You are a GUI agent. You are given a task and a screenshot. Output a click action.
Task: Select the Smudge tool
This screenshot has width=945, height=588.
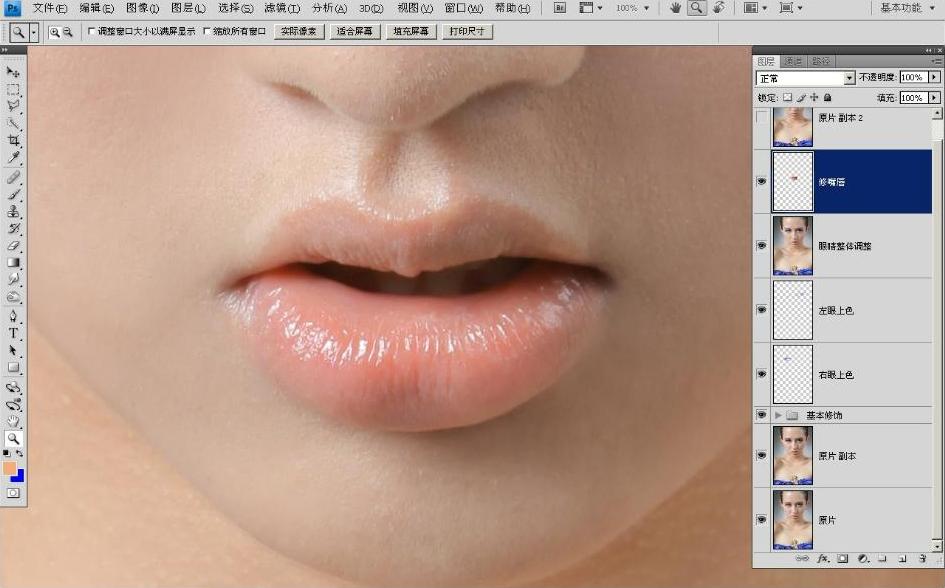13,280
